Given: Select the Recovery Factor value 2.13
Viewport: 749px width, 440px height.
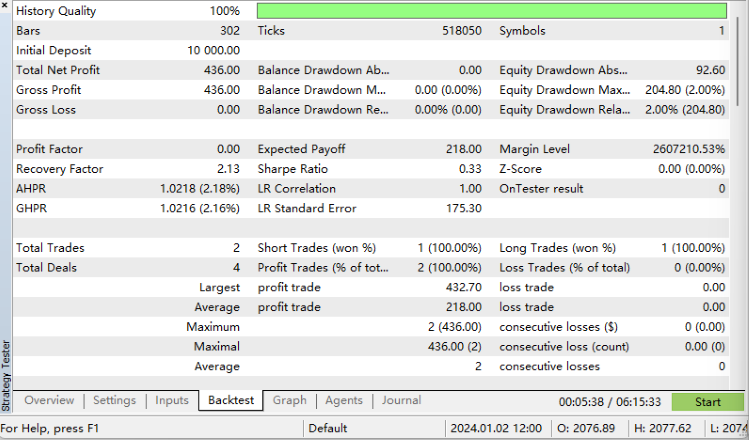Looking at the screenshot, I should tap(228, 169).
